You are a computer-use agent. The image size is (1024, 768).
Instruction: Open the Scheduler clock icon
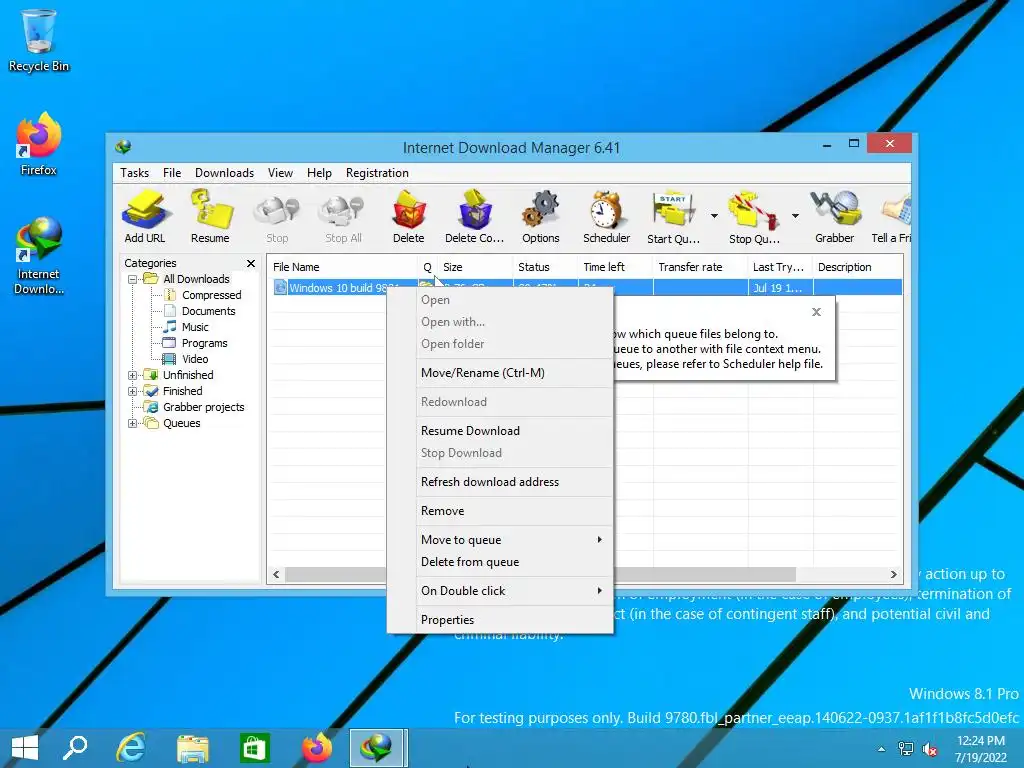(607, 216)
